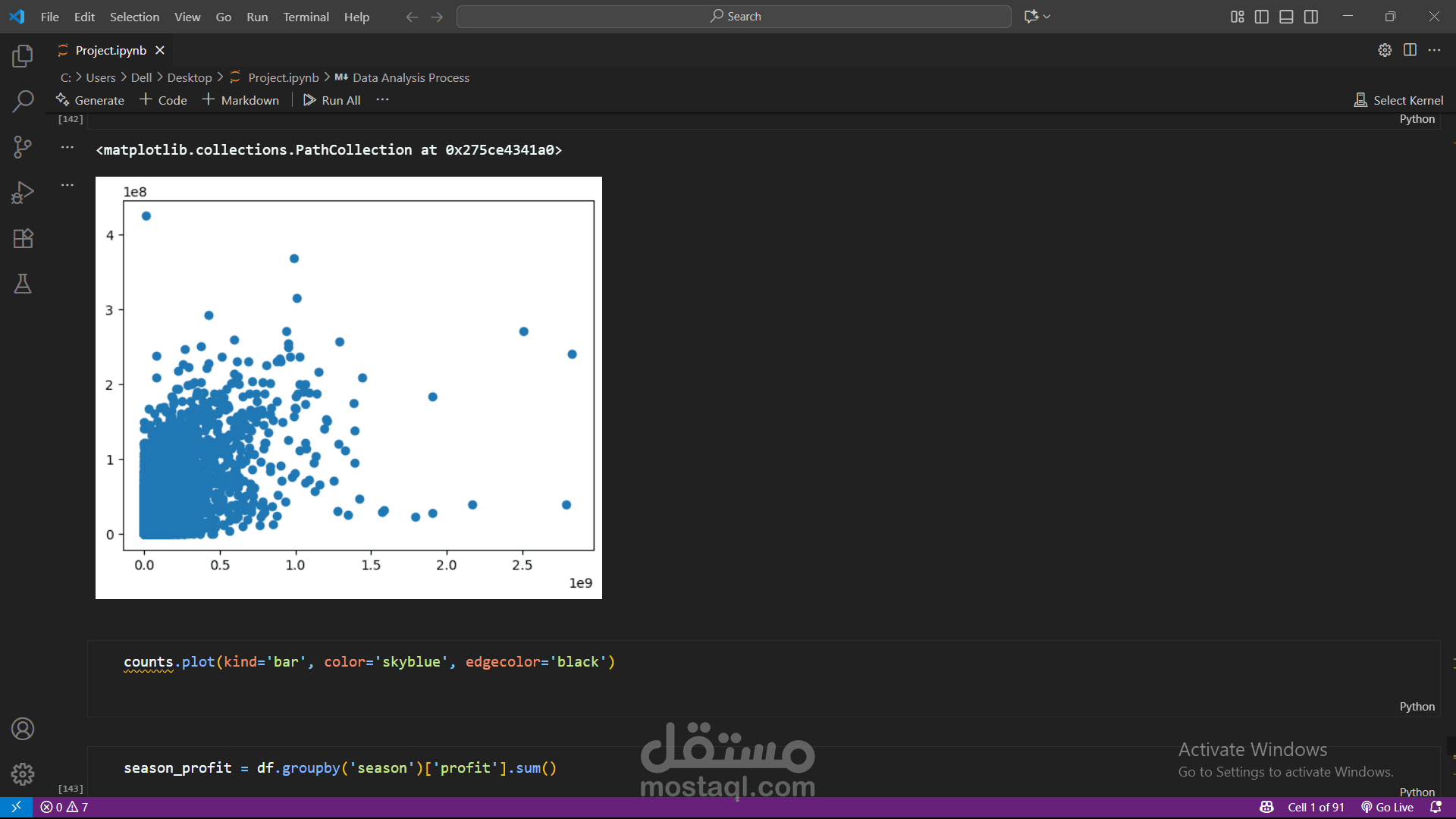Open the Terminal menu
The height and width of the screenshot is (819, 1456).
[x=306, y=17]
